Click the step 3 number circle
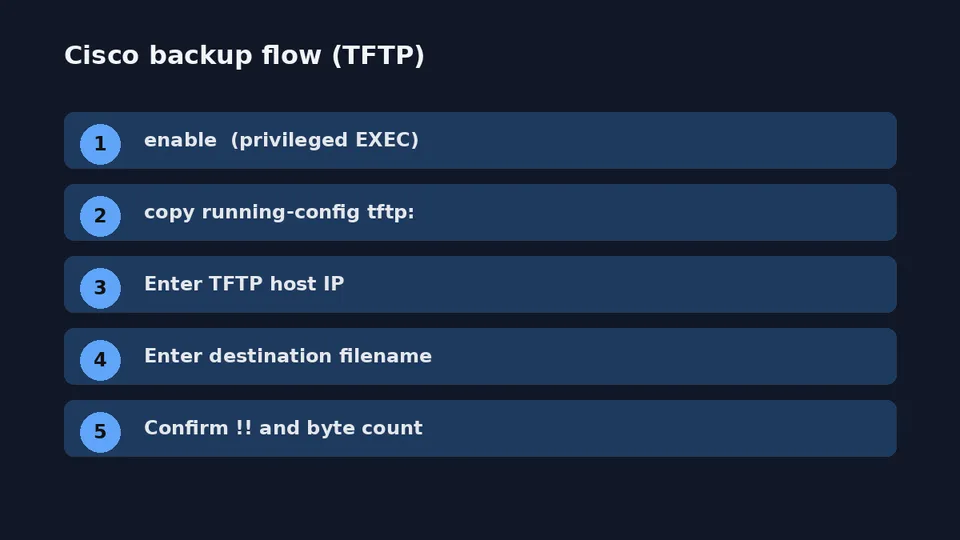 click(100, 288)
